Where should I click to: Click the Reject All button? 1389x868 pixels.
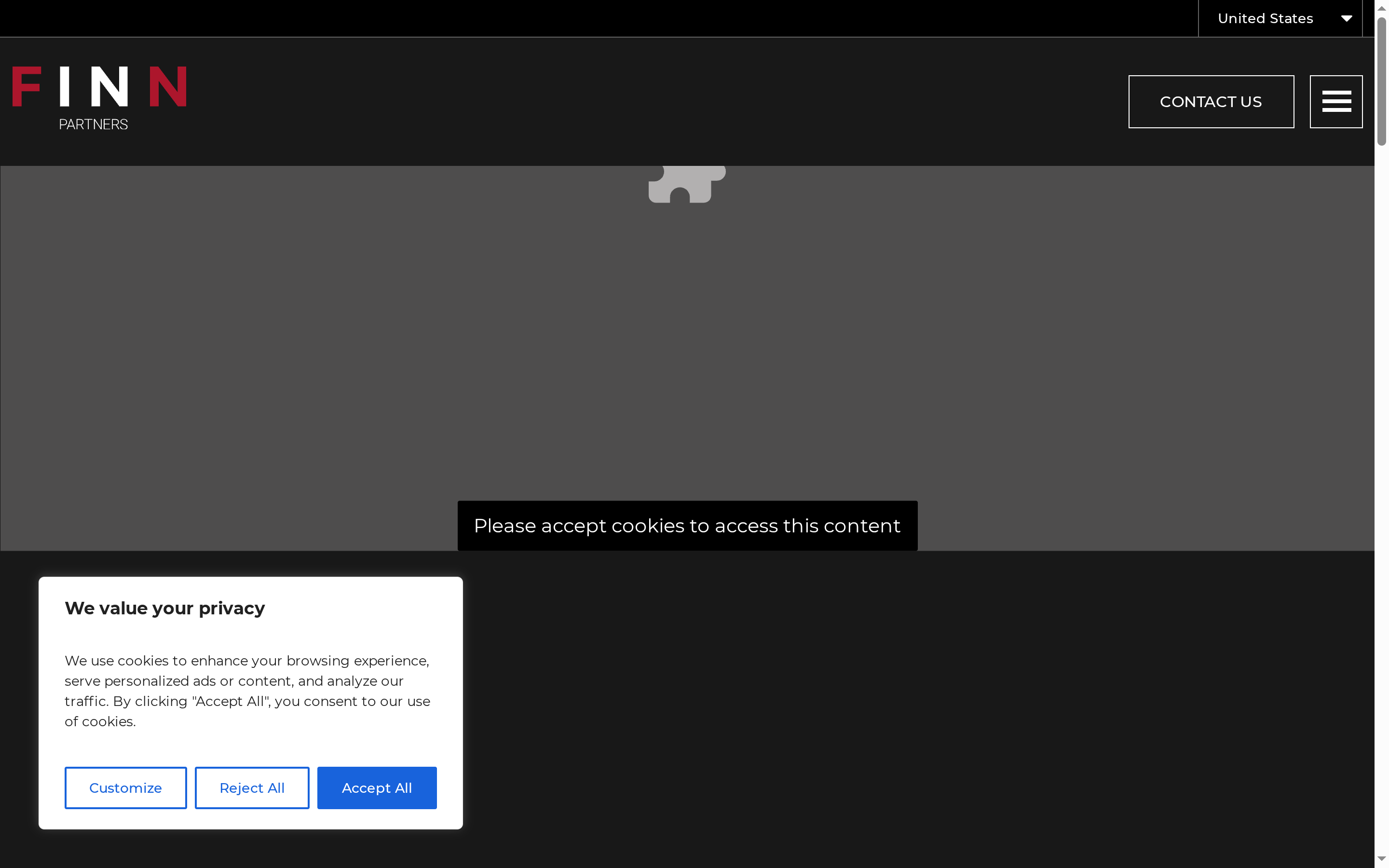point(251,787)
